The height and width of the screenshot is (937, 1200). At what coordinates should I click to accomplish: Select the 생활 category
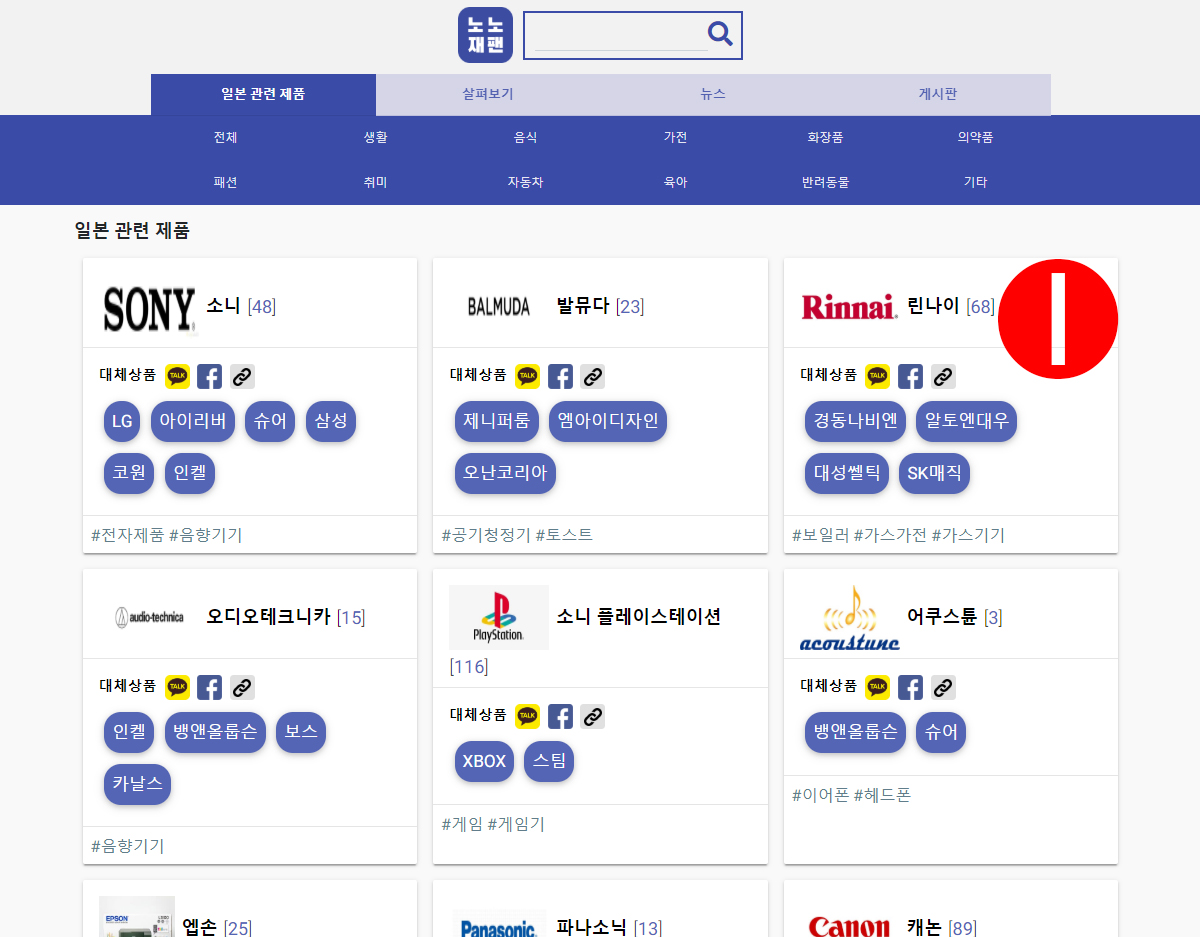375,137
